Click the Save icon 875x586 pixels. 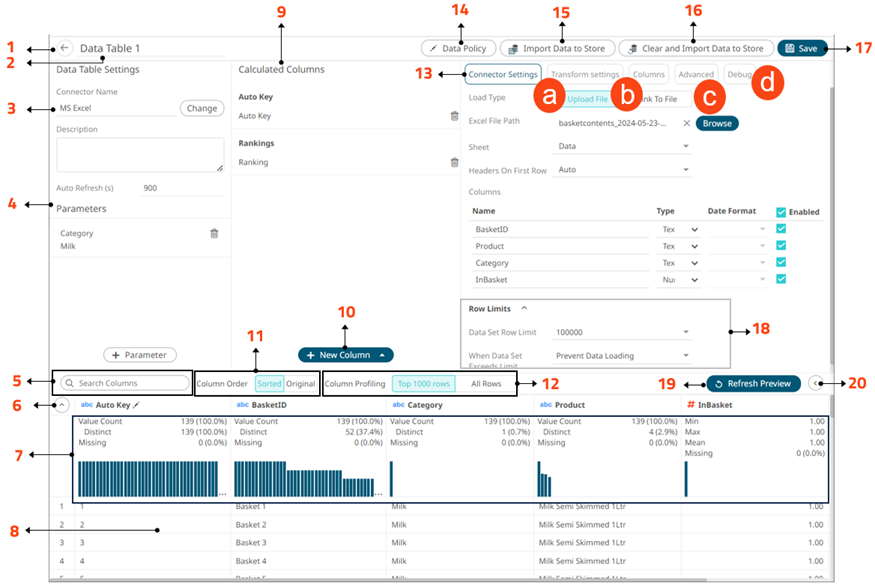click(x=790, y=48)
